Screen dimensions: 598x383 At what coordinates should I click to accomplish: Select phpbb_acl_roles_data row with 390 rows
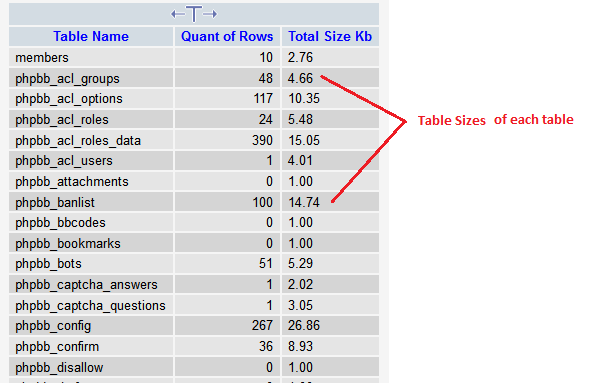point(194,140)
